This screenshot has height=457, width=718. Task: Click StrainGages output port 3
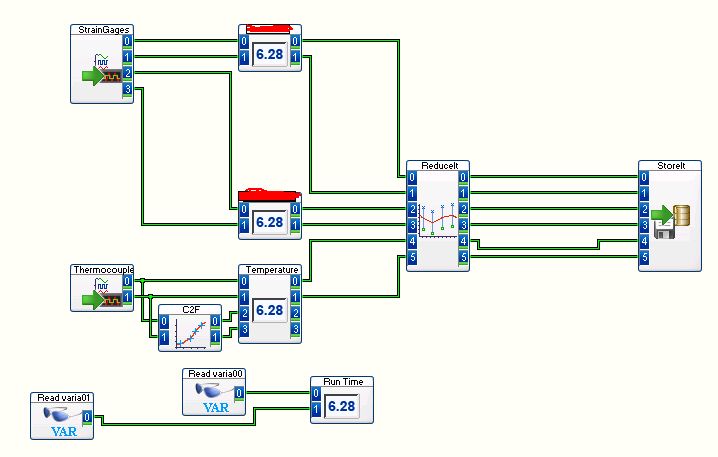[127, 89]
